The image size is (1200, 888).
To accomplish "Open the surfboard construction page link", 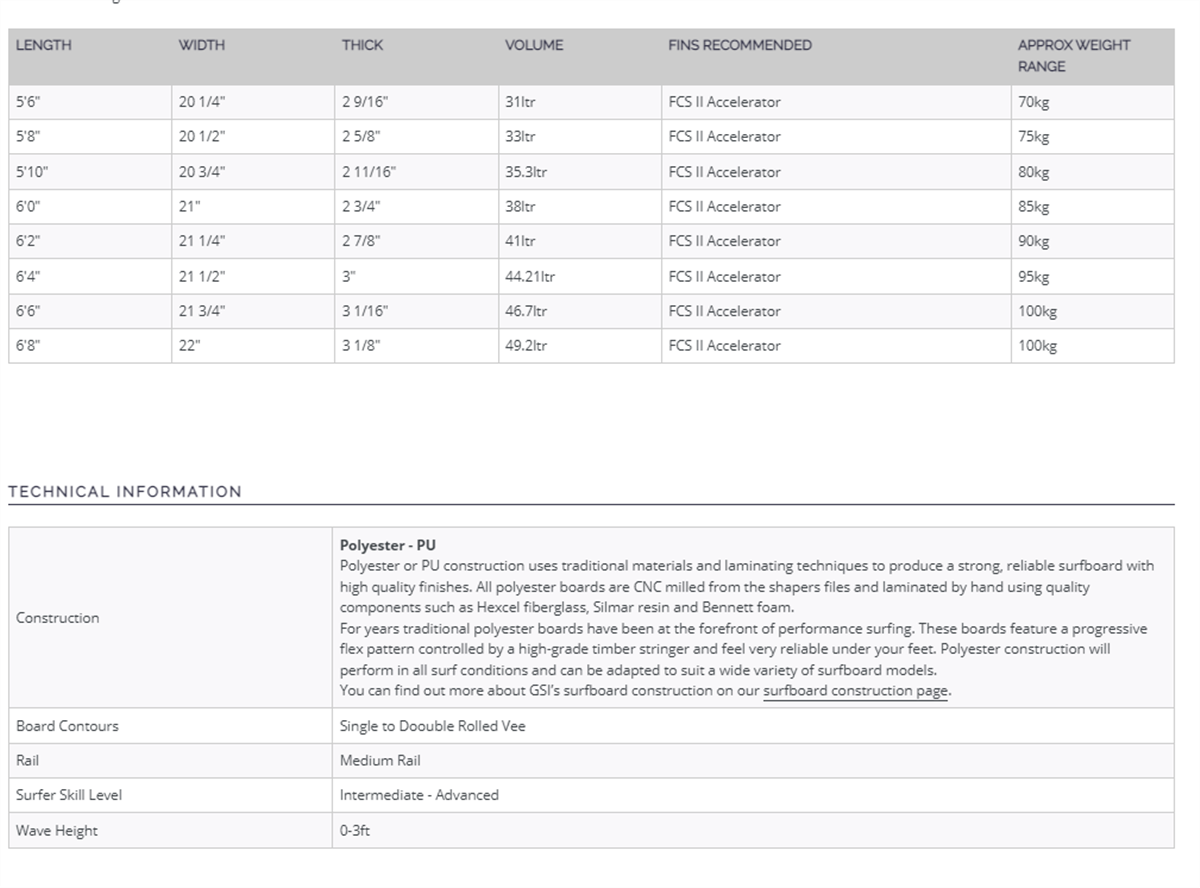I will [x=855, y=691].
